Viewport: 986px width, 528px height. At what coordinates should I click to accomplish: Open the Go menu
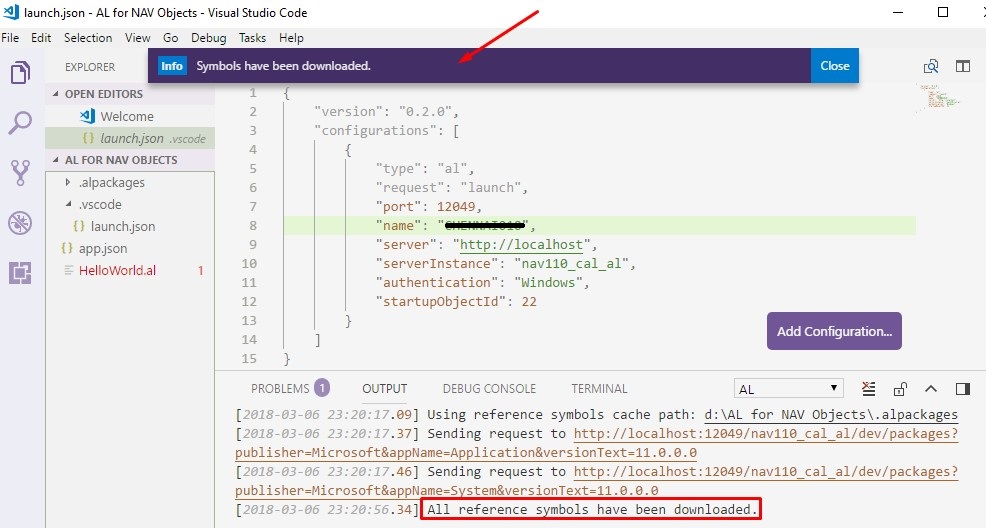[170, 38]
